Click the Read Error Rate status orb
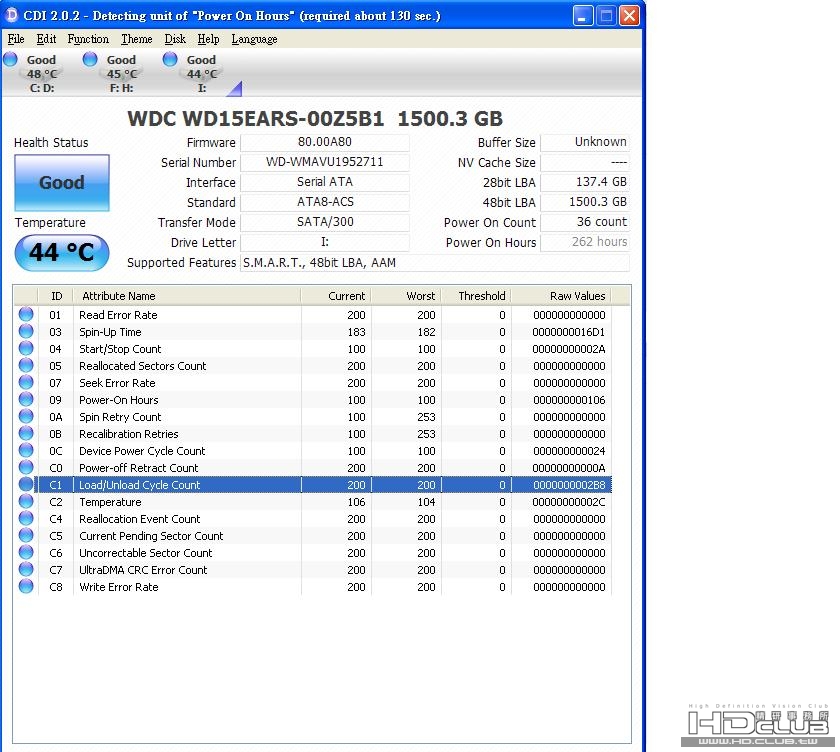840x752 pixels. (26, 314)
